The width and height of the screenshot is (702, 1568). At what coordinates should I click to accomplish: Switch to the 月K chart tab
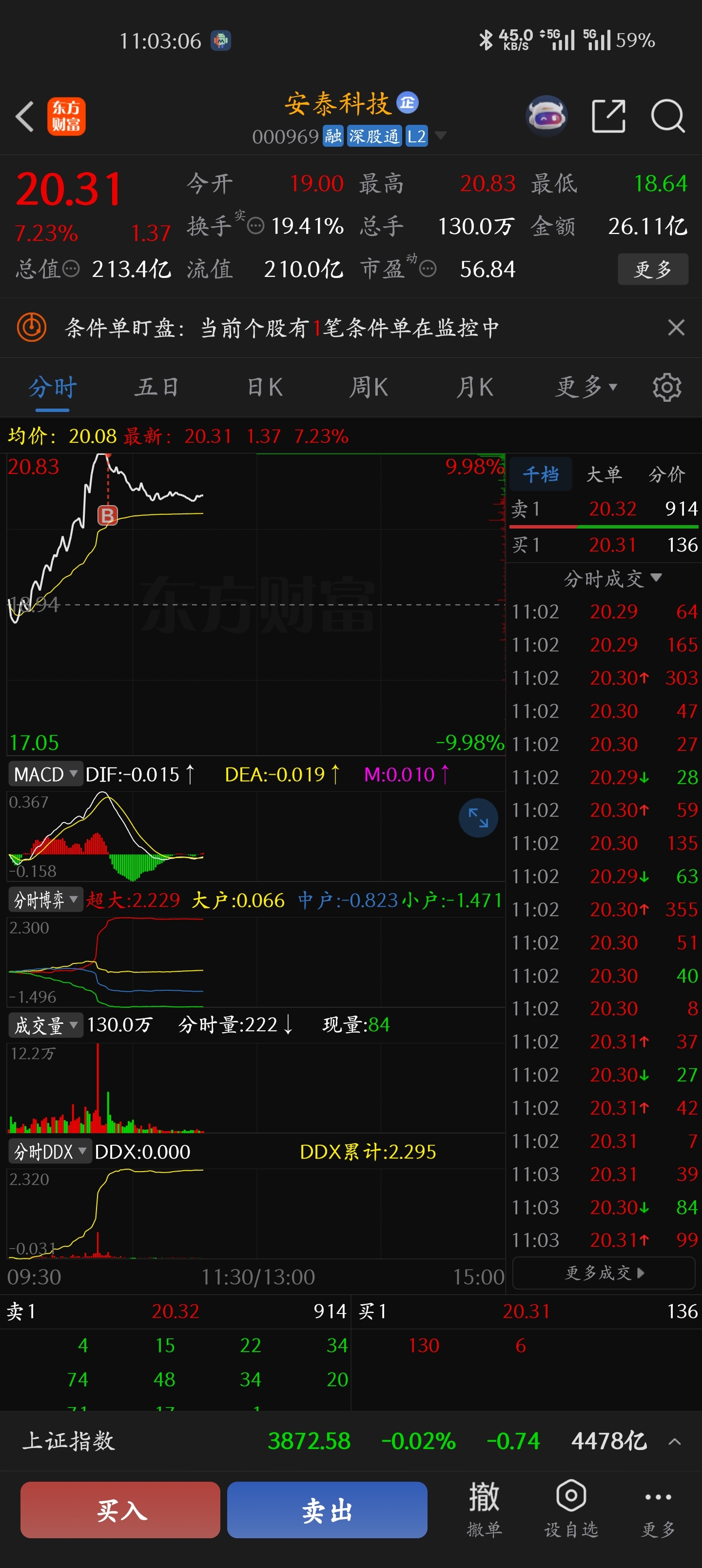pos(475,387)
